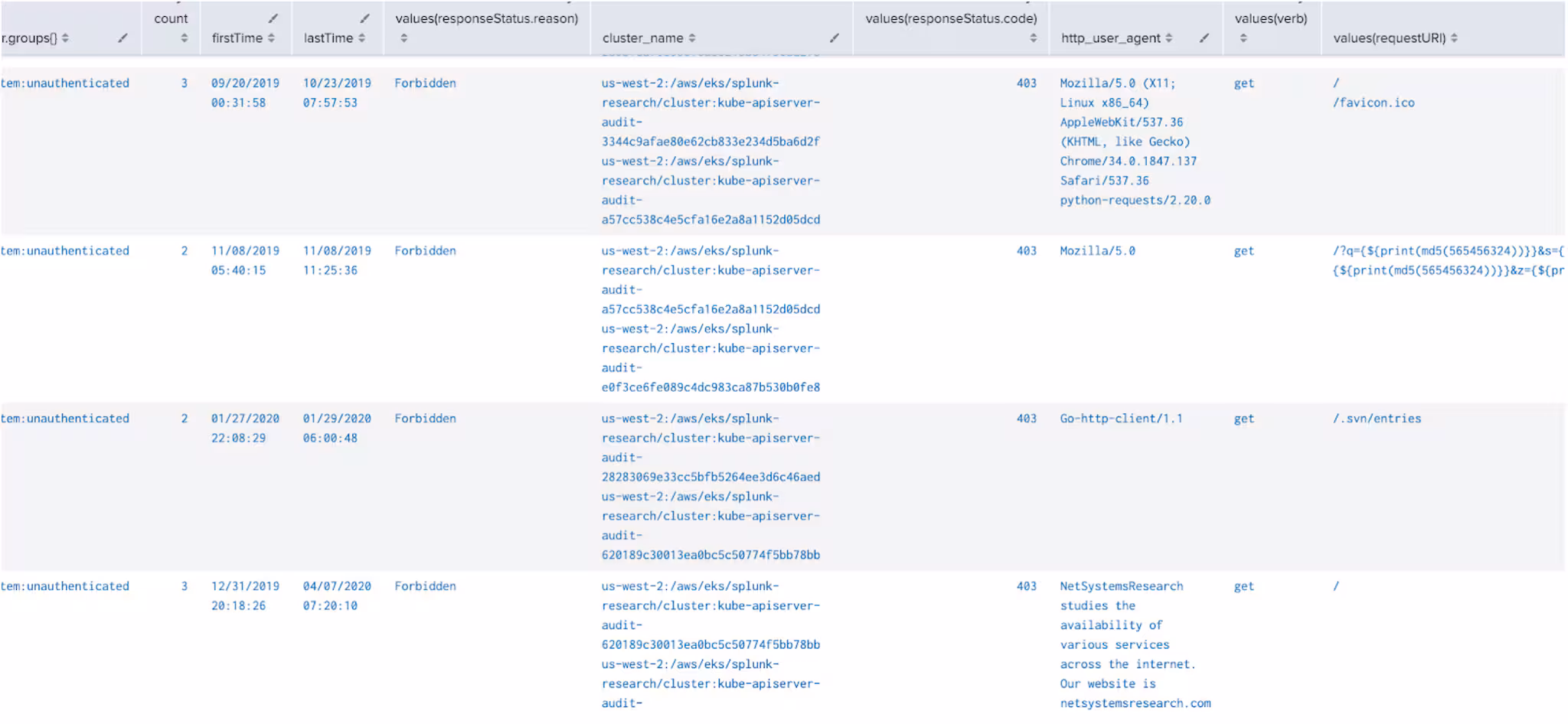Click sort arrows under the count header
This screenshot has height=724, width=1568.
[185, 38]
